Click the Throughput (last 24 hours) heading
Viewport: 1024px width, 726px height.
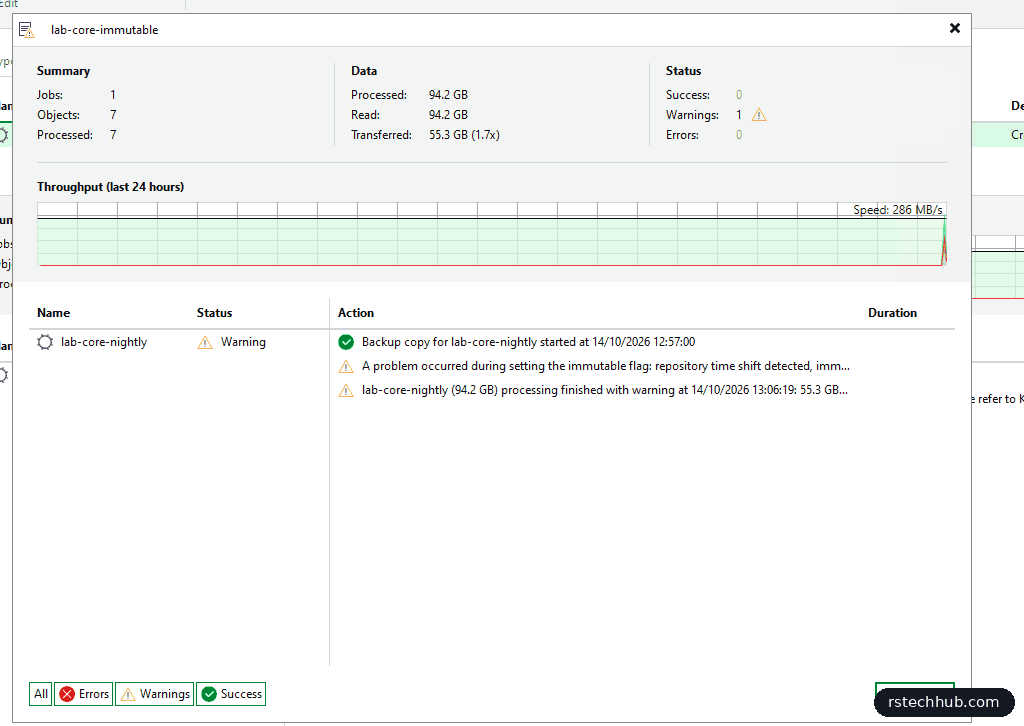(110, 187)
